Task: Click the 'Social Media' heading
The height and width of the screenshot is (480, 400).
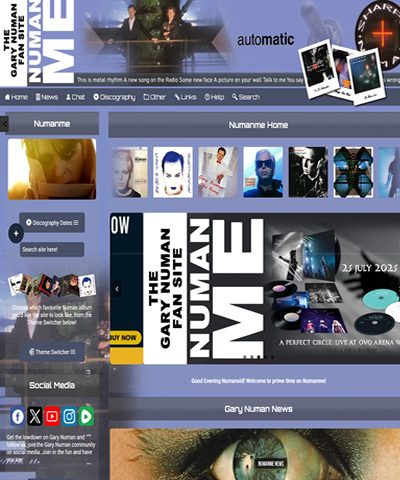Action: 52,385
